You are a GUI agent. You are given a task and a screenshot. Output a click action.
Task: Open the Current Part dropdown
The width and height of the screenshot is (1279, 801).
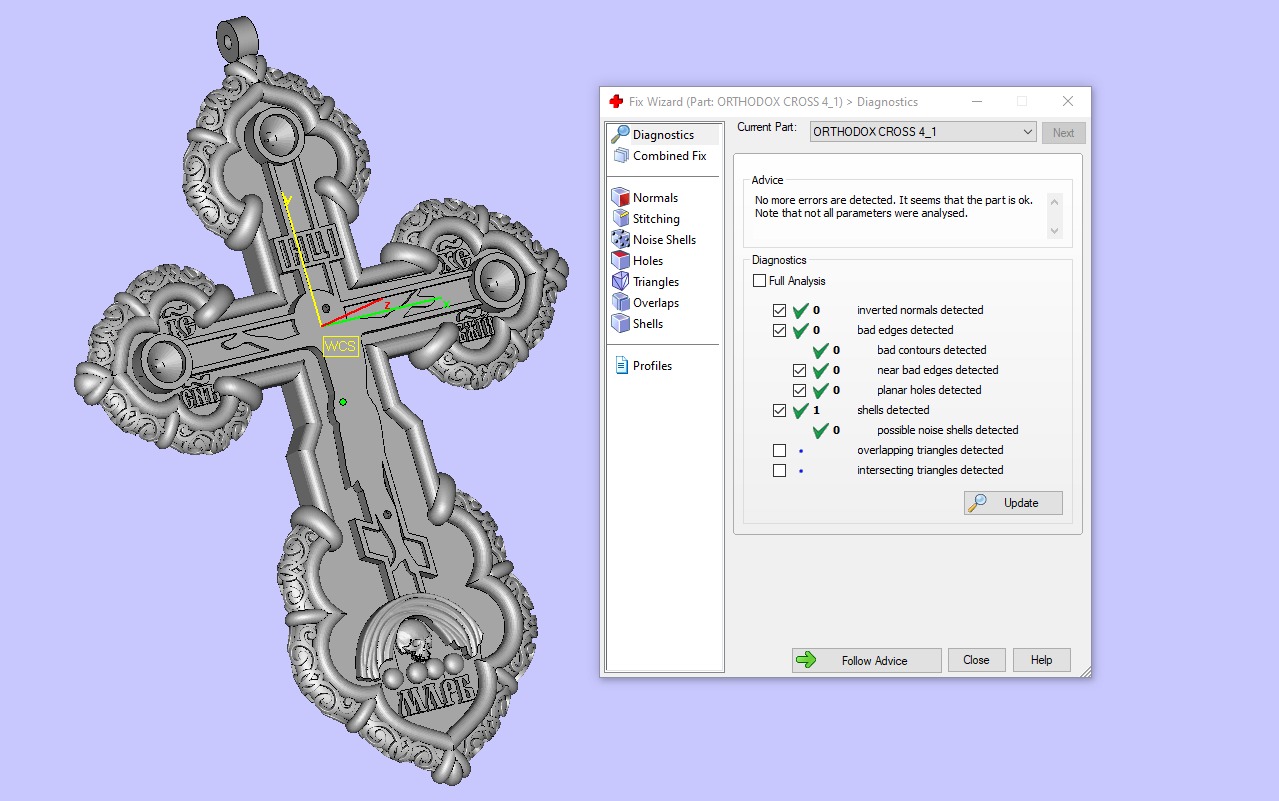point(922,132)
